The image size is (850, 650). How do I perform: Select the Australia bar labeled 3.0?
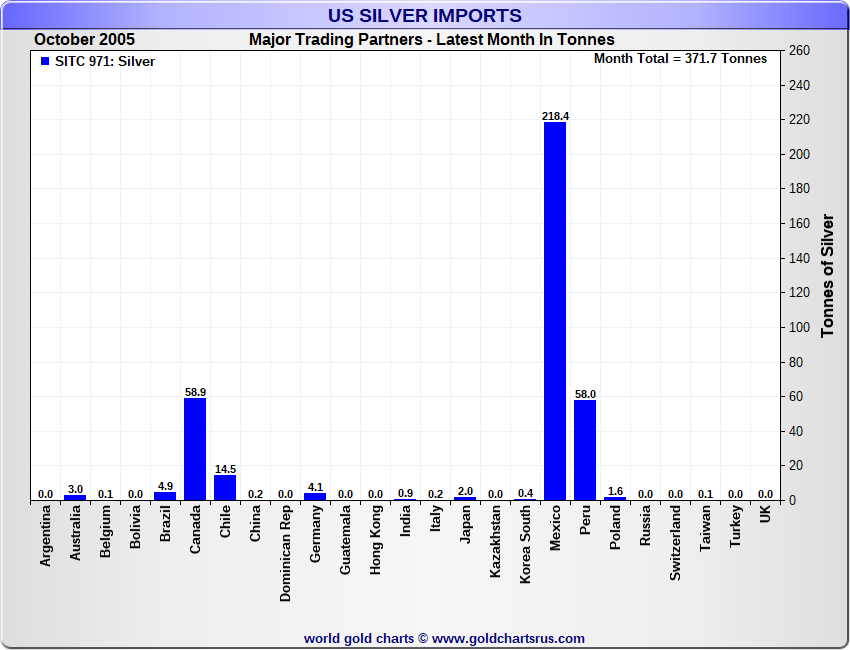(x=75, y=497)
